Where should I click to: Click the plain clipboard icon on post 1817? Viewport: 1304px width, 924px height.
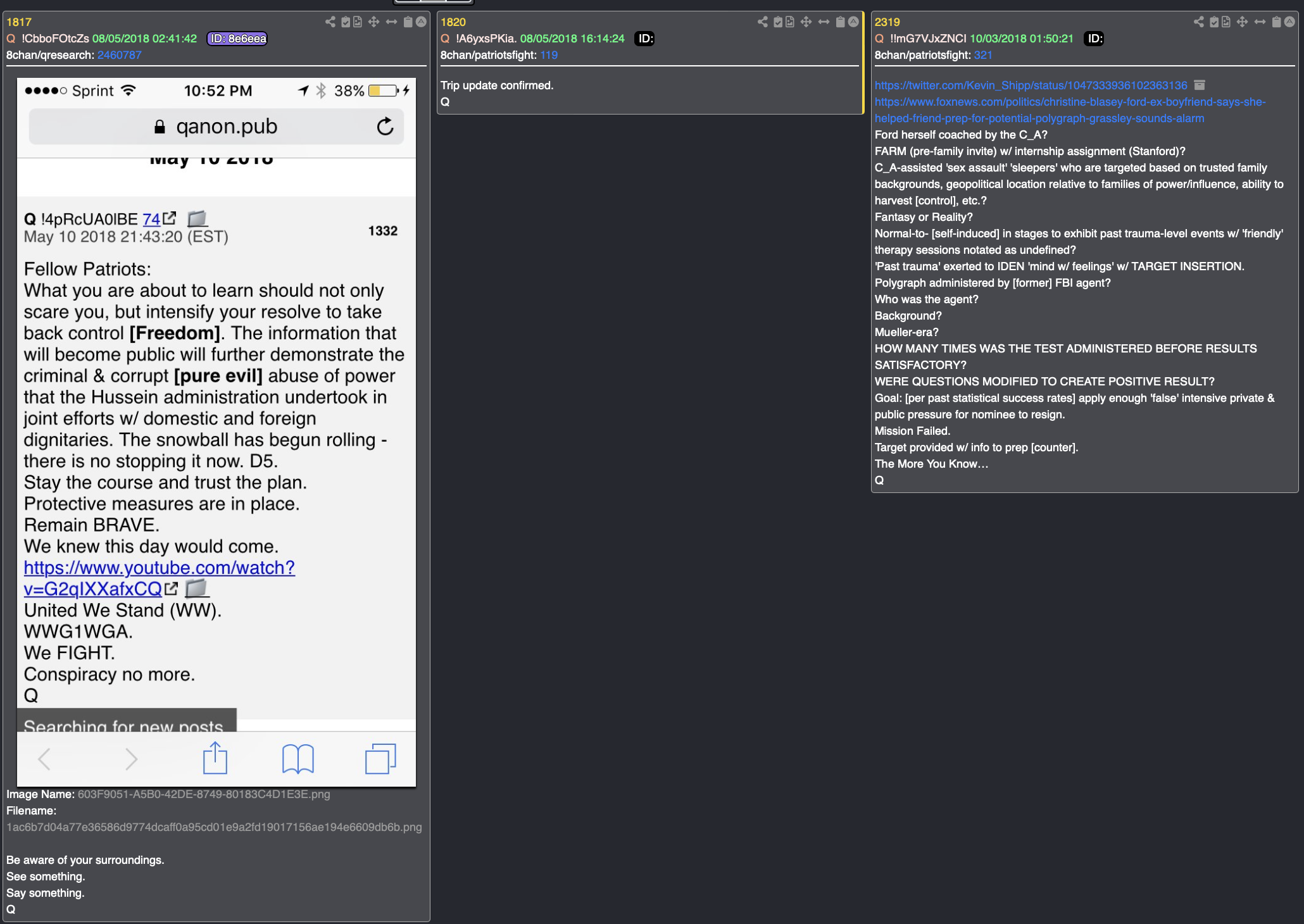[x=408, y=22]
